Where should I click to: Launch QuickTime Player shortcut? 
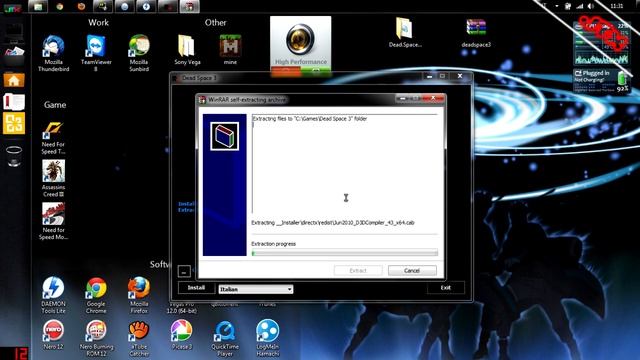click(x=224, y=338)
